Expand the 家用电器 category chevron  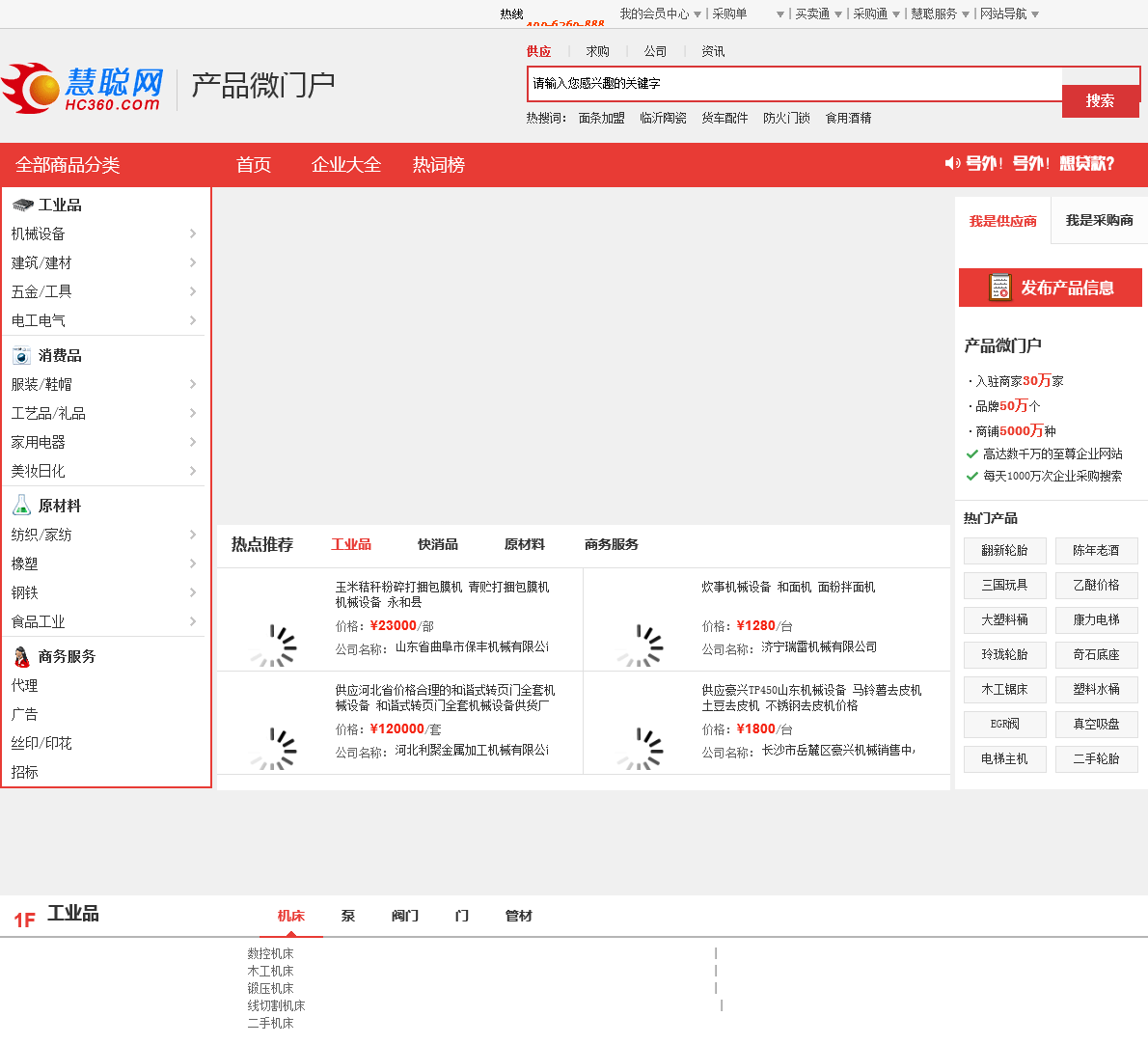point(193,442)
